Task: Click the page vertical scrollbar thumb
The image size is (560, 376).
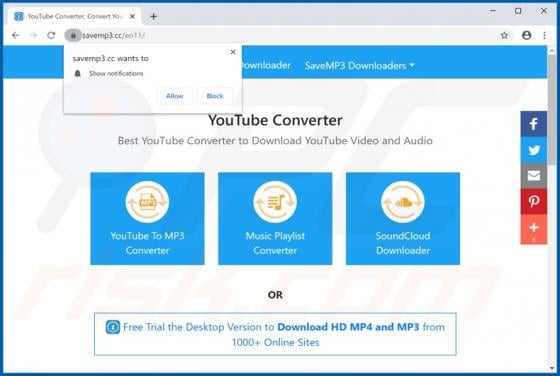Action: (x=552, y=111)
